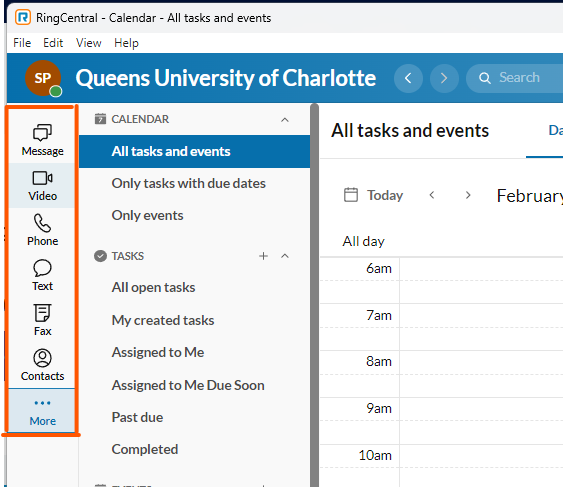563x487 pixels.
Task: Select Only tasks with due dates
Action: click(194, 183)
